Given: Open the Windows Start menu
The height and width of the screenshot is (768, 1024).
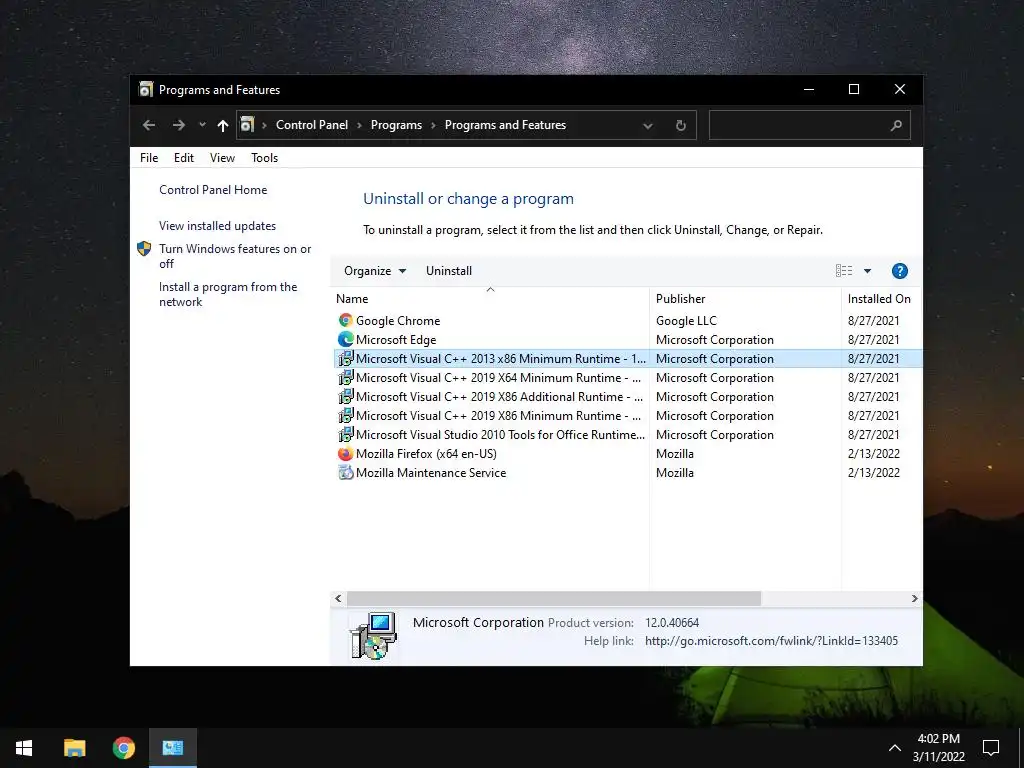Looking at the screenshot, I should [x=24, y=748].
